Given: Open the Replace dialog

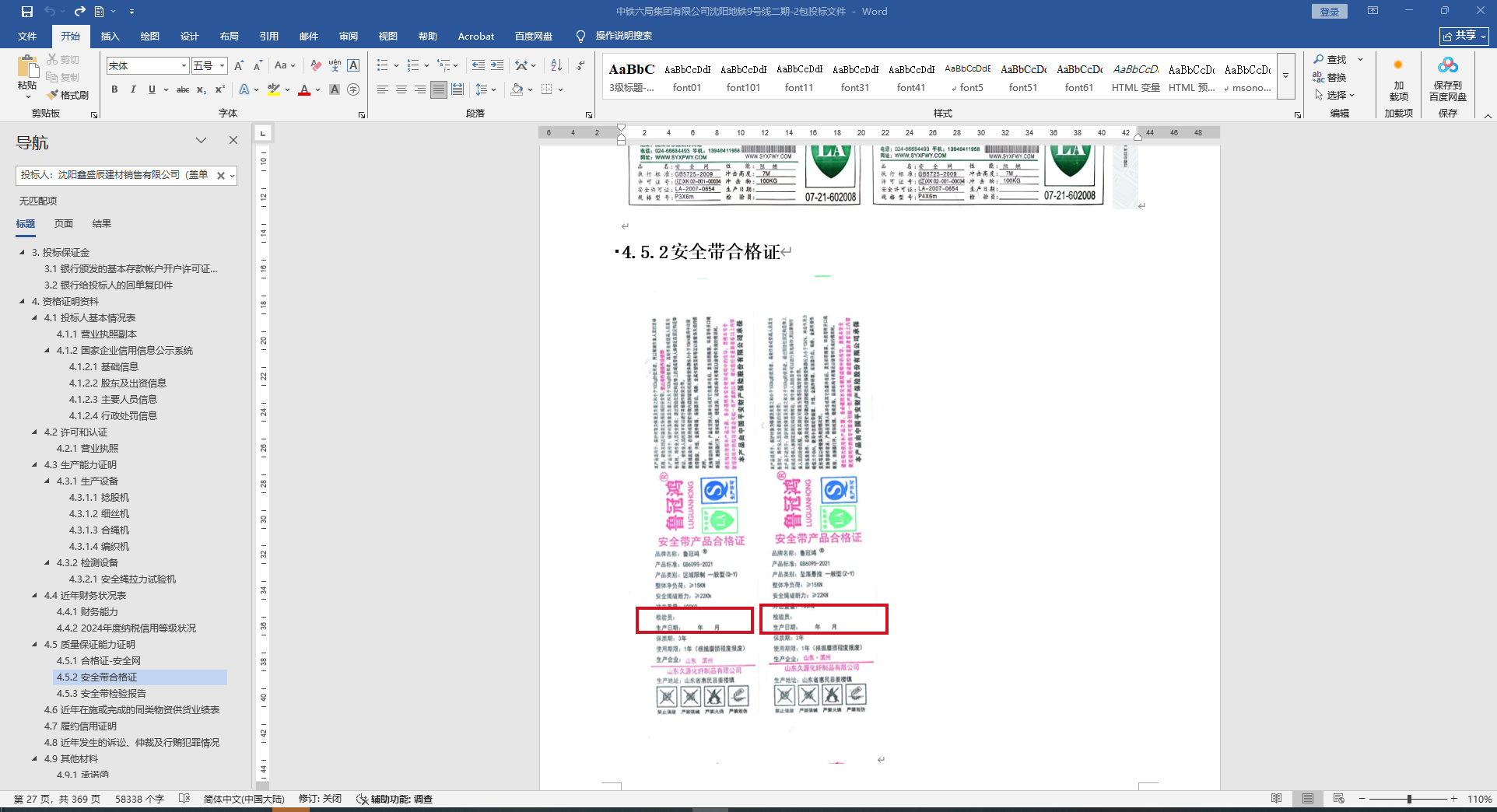Looking at the screenshot, I should pyautogui.click(x=1330, y=77).
